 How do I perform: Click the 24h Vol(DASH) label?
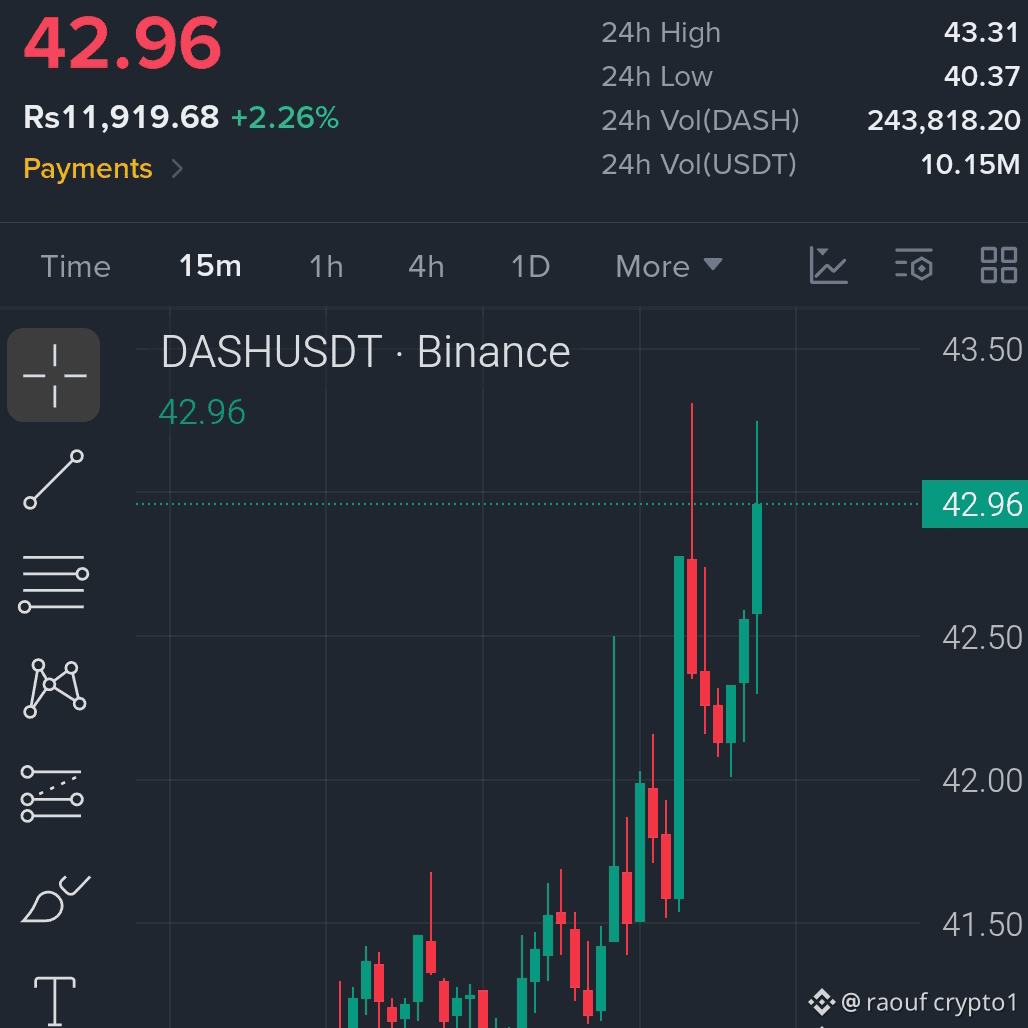click(700, 121)
